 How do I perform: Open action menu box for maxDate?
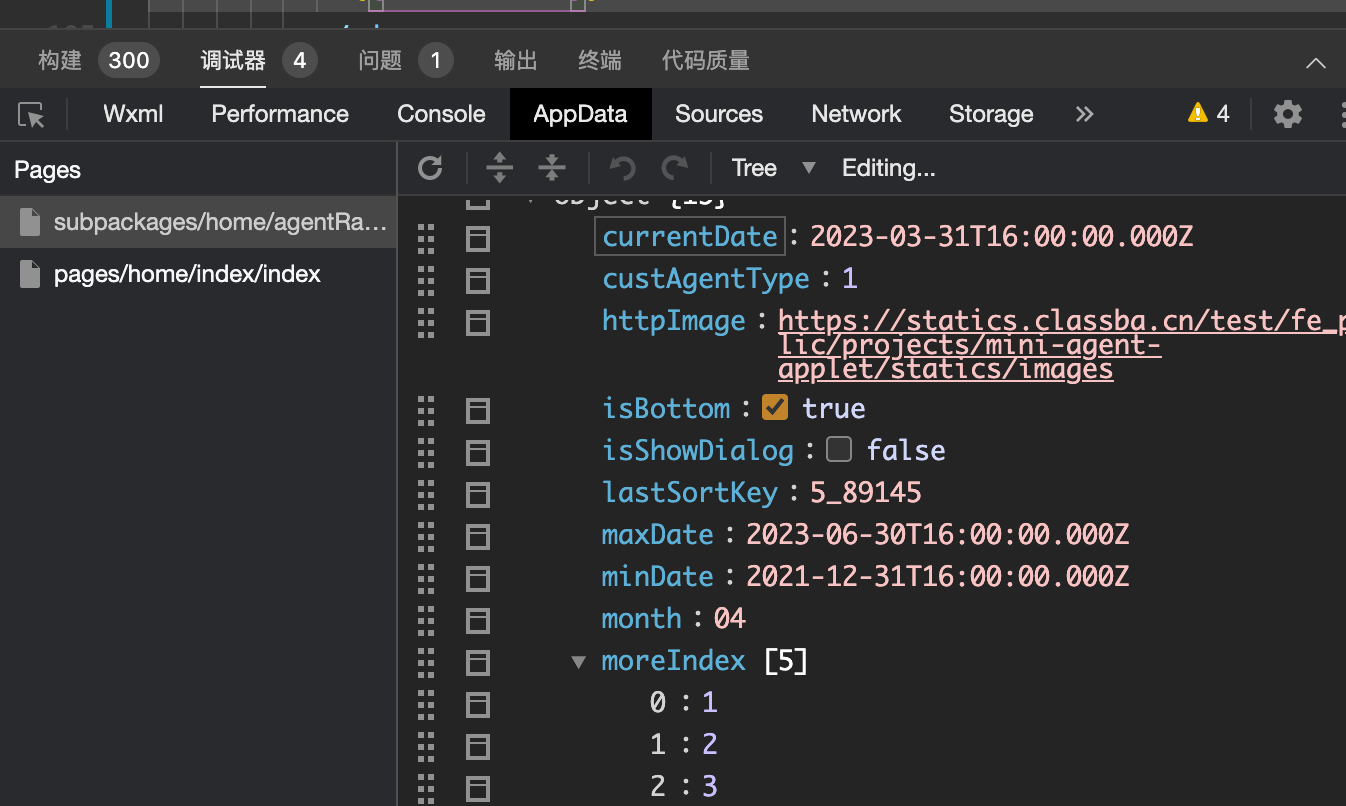click(x=478, y=536)
